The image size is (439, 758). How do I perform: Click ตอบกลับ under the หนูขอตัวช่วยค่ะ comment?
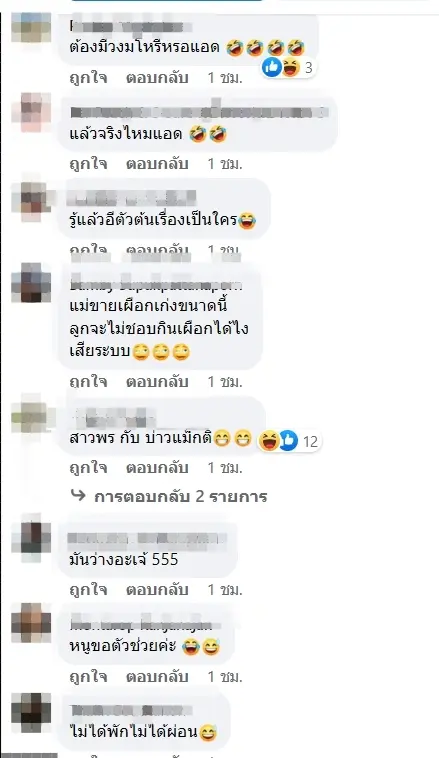(157, 676)
